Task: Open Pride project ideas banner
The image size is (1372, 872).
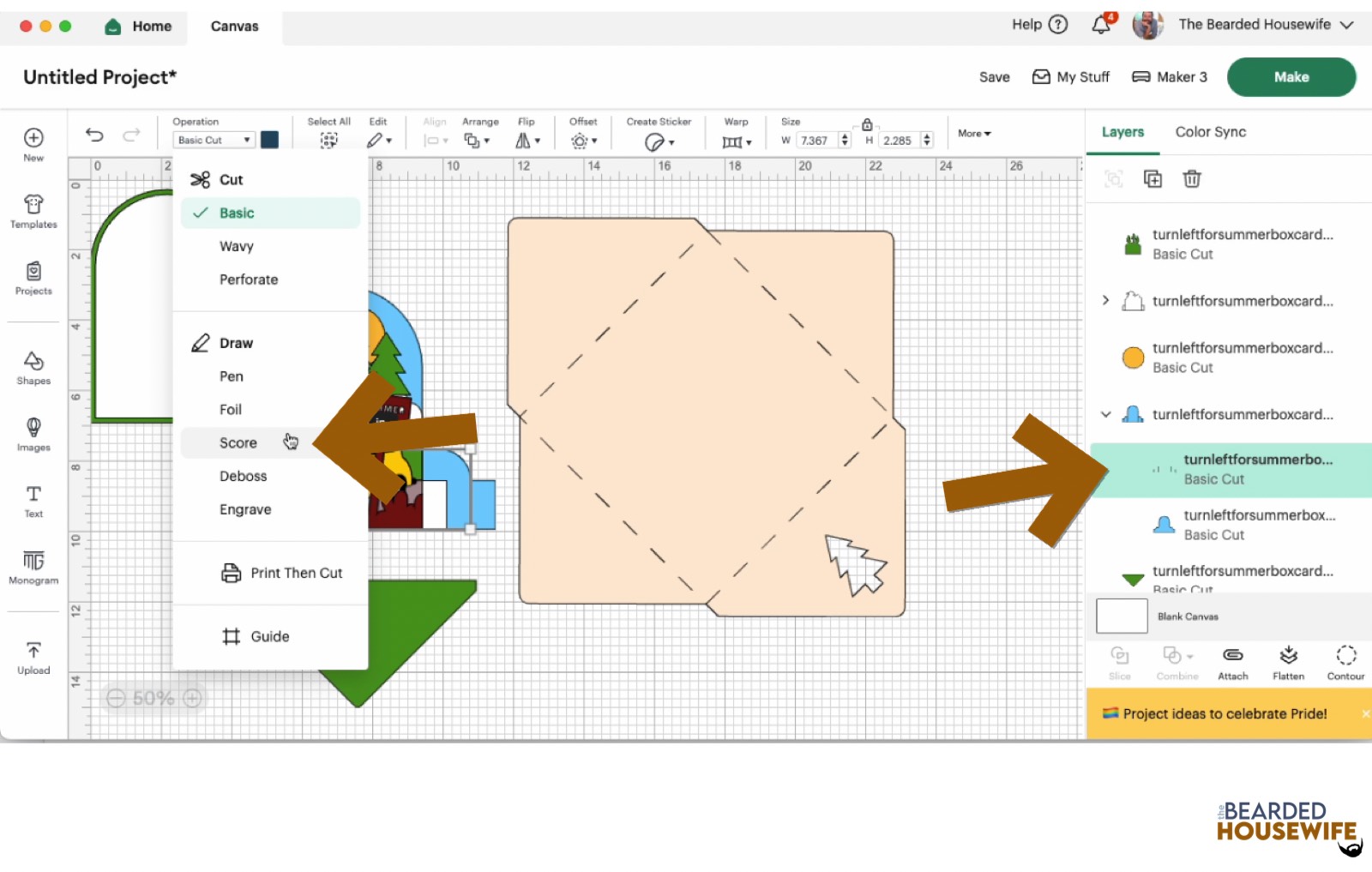Action: pyautogui.click(x=1225, y=713)
